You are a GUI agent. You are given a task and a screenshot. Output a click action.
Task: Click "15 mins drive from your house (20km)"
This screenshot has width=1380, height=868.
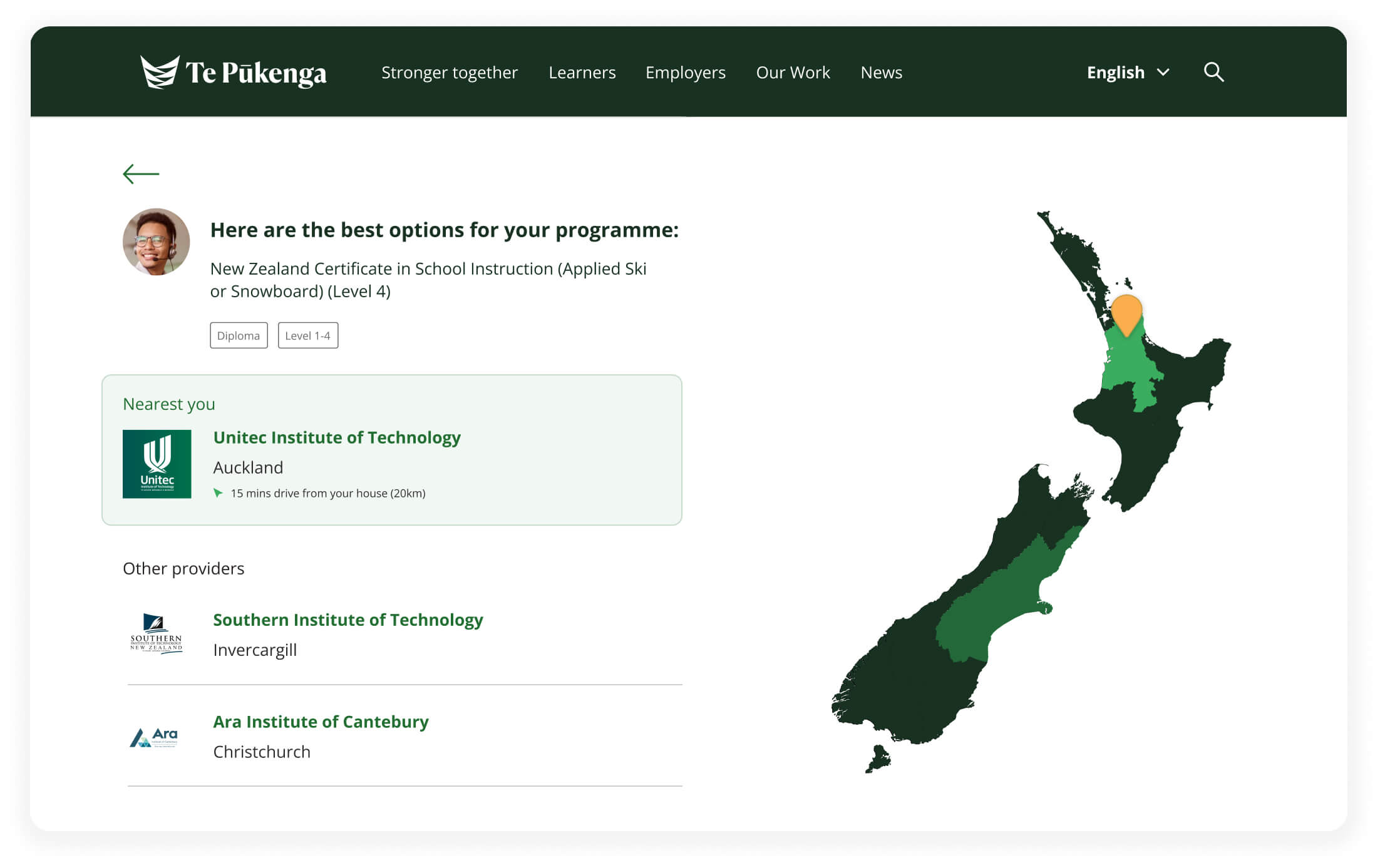[x=328, y=493]
